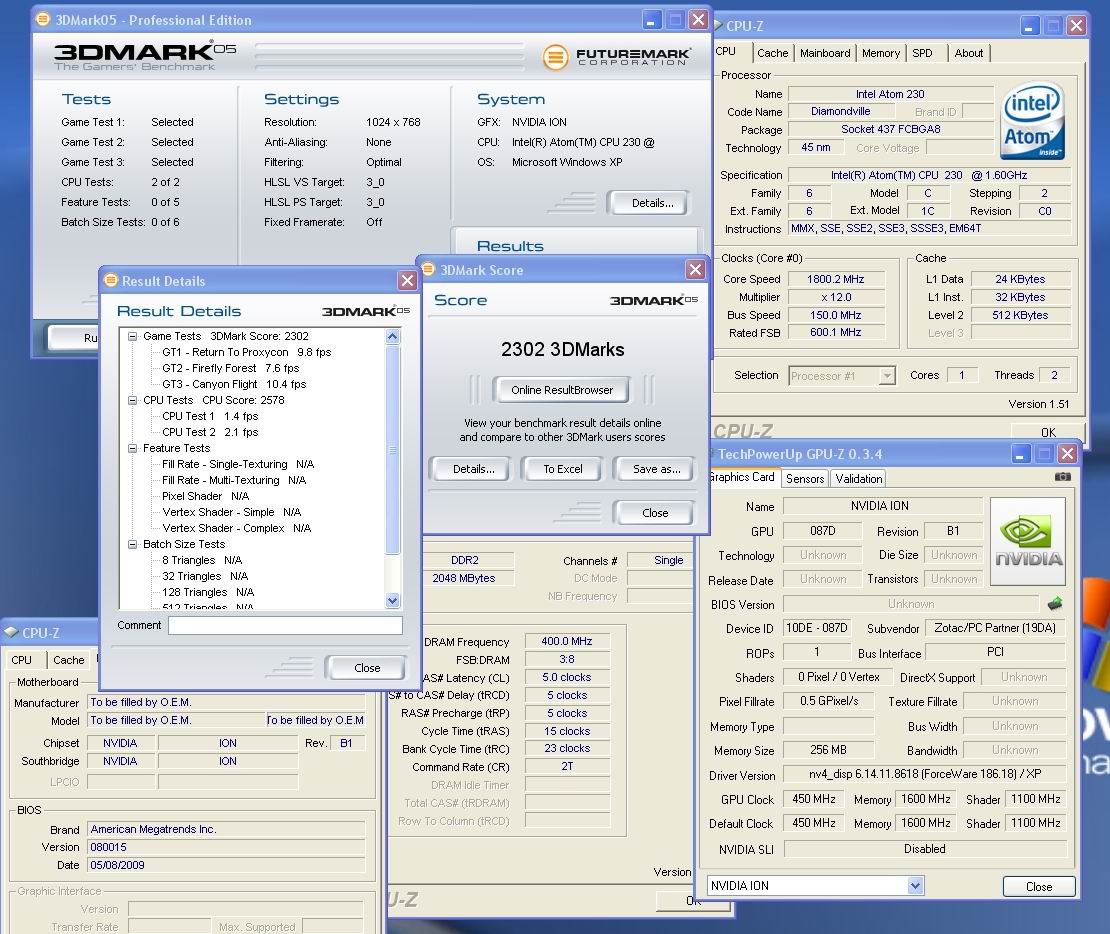The image size is (1110, 934).
Task: Click the Comment input field
Action: [x=285, y=625]
